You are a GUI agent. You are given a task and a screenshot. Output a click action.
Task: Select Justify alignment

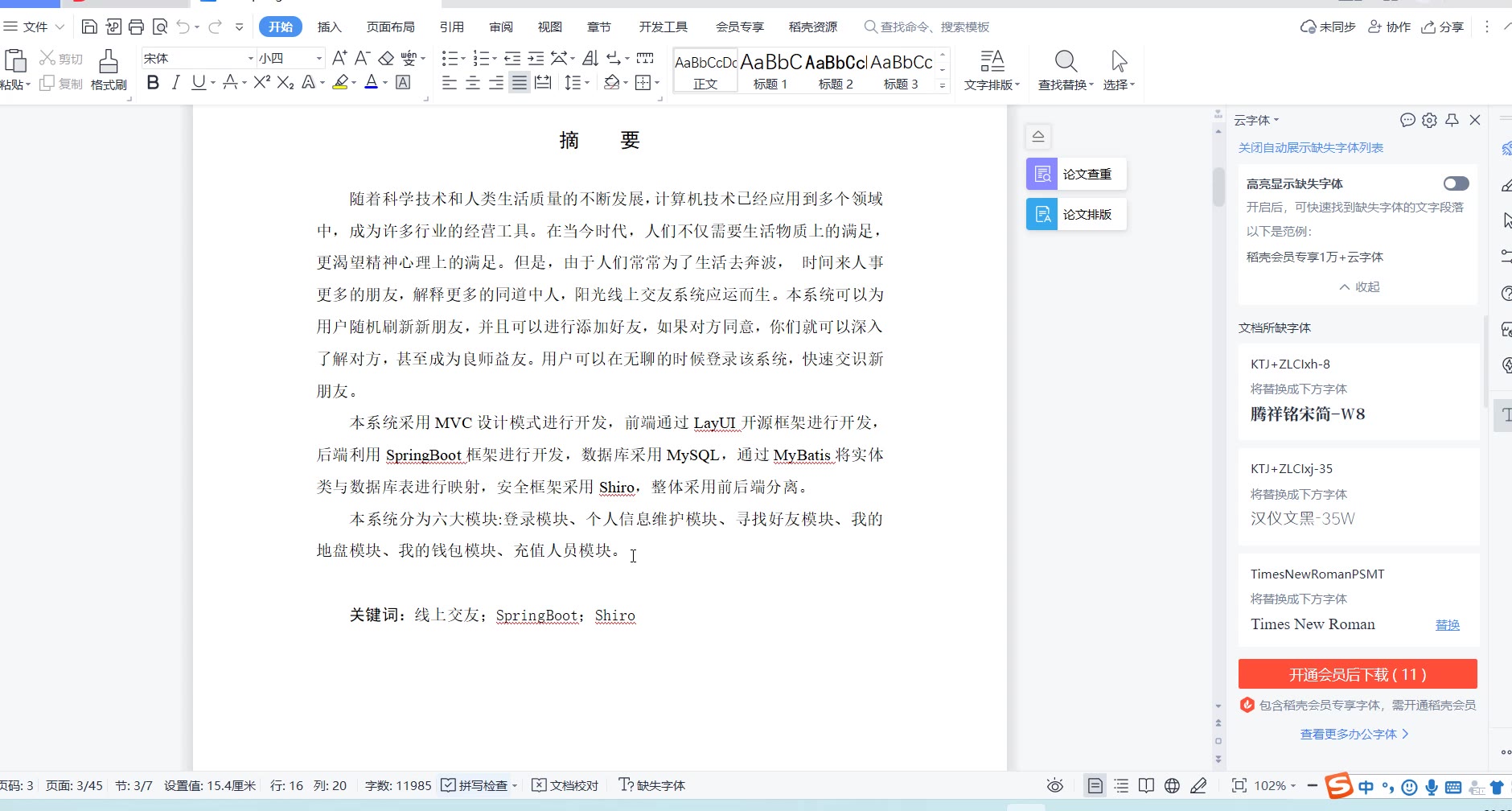pyautogui.click(x=520, y=82)
